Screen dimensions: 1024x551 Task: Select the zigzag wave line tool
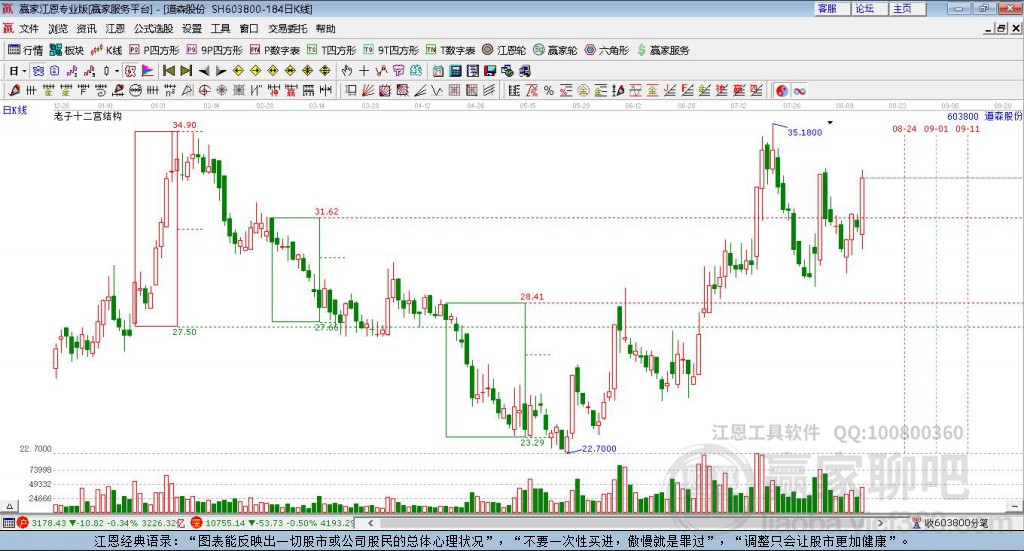tap(438, 91)
